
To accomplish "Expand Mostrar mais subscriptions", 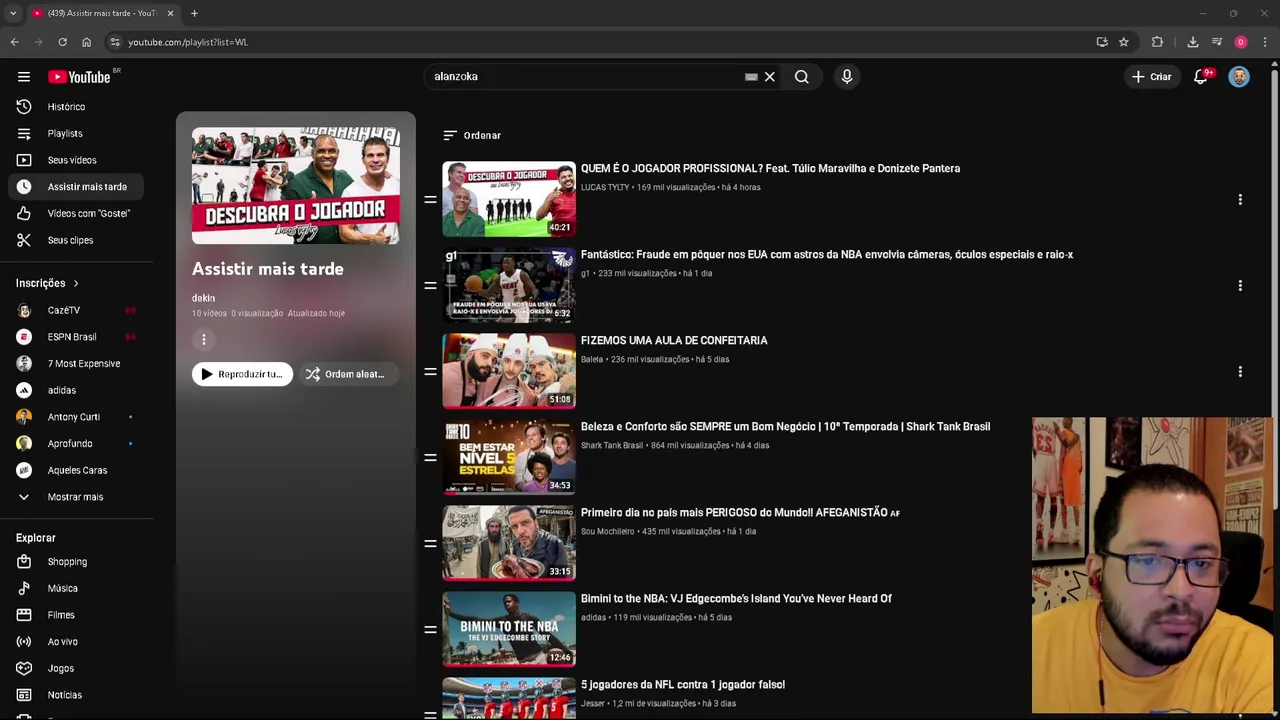I will (77, 497).
